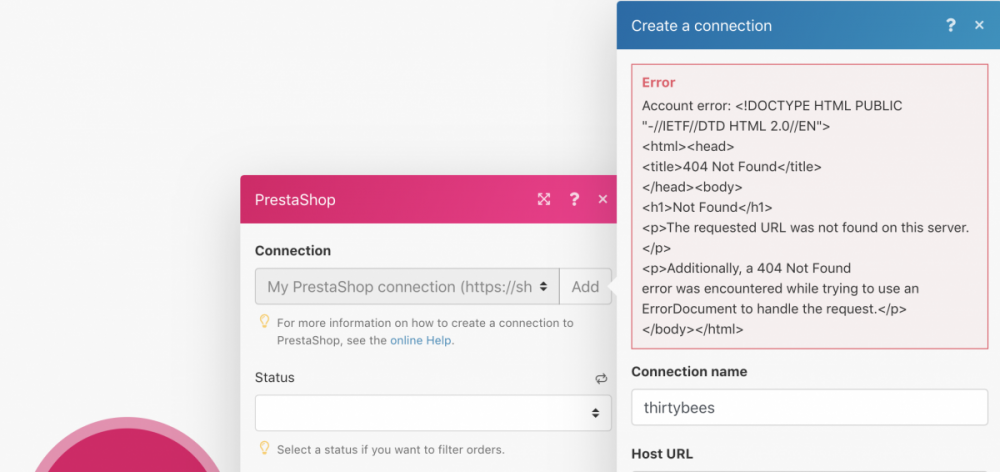Image resolution: width=1000 pixels, height=472 pixels.
Task: Click the red Error heading
Action: pos(658,82)
